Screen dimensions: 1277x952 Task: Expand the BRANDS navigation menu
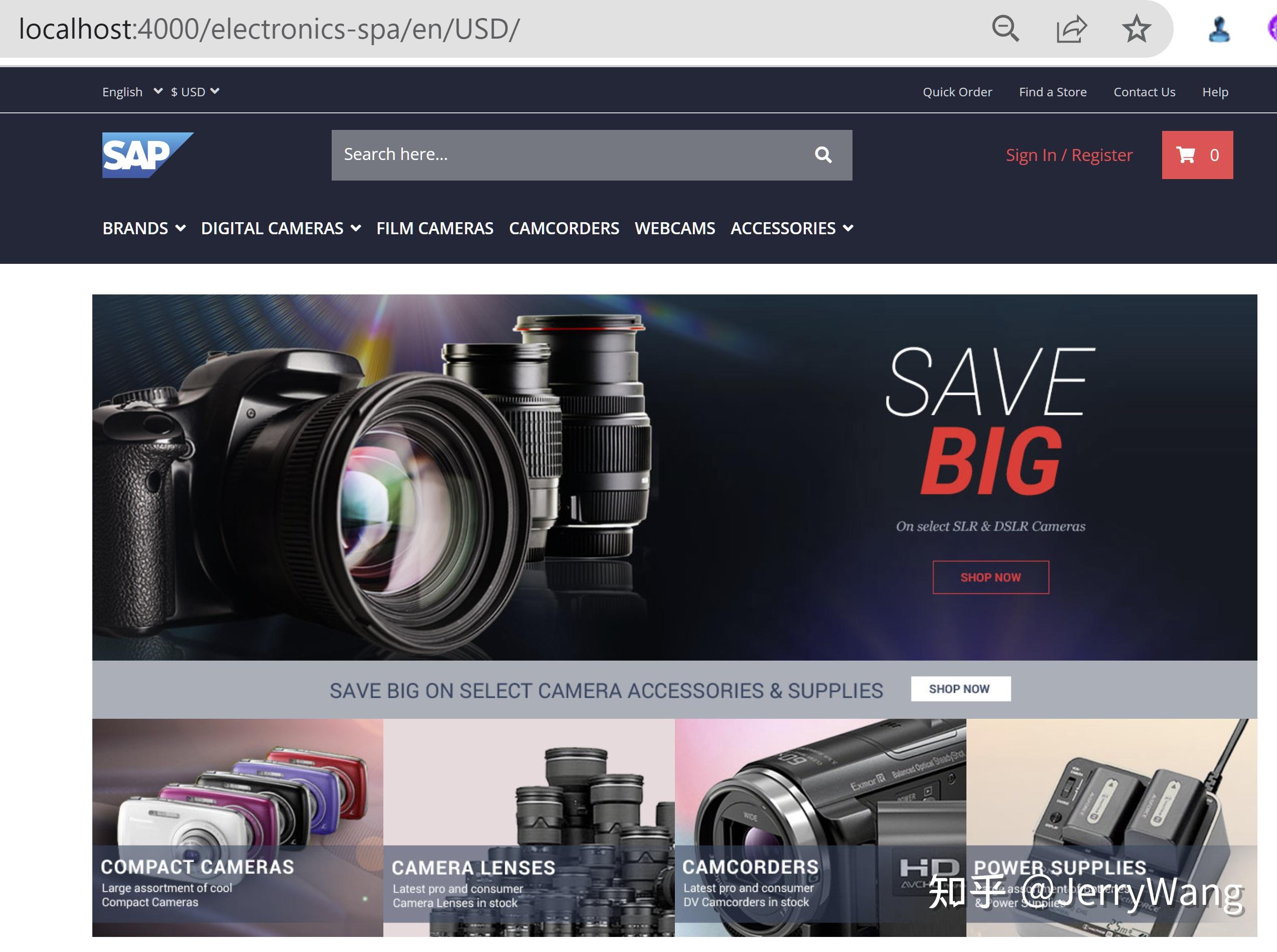[144, 228]
